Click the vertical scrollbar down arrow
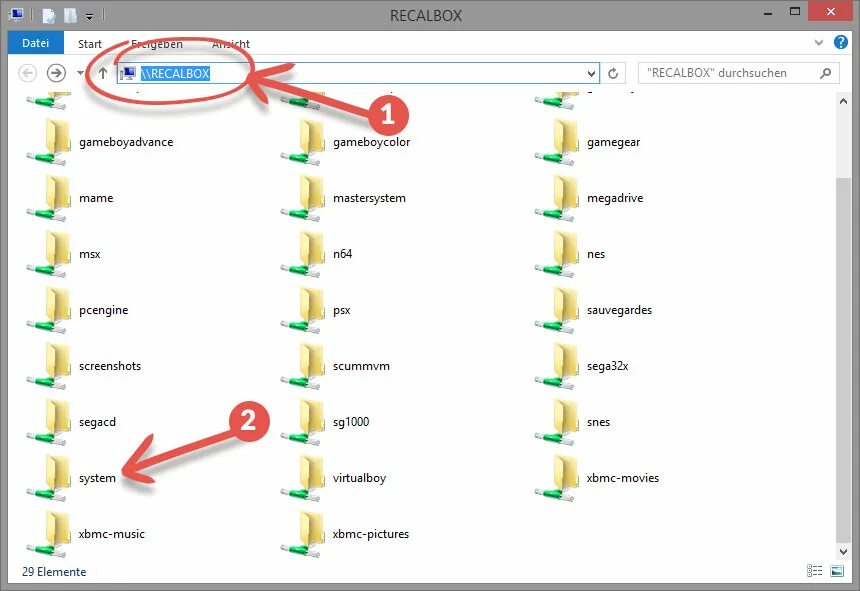 pos(843,551)
